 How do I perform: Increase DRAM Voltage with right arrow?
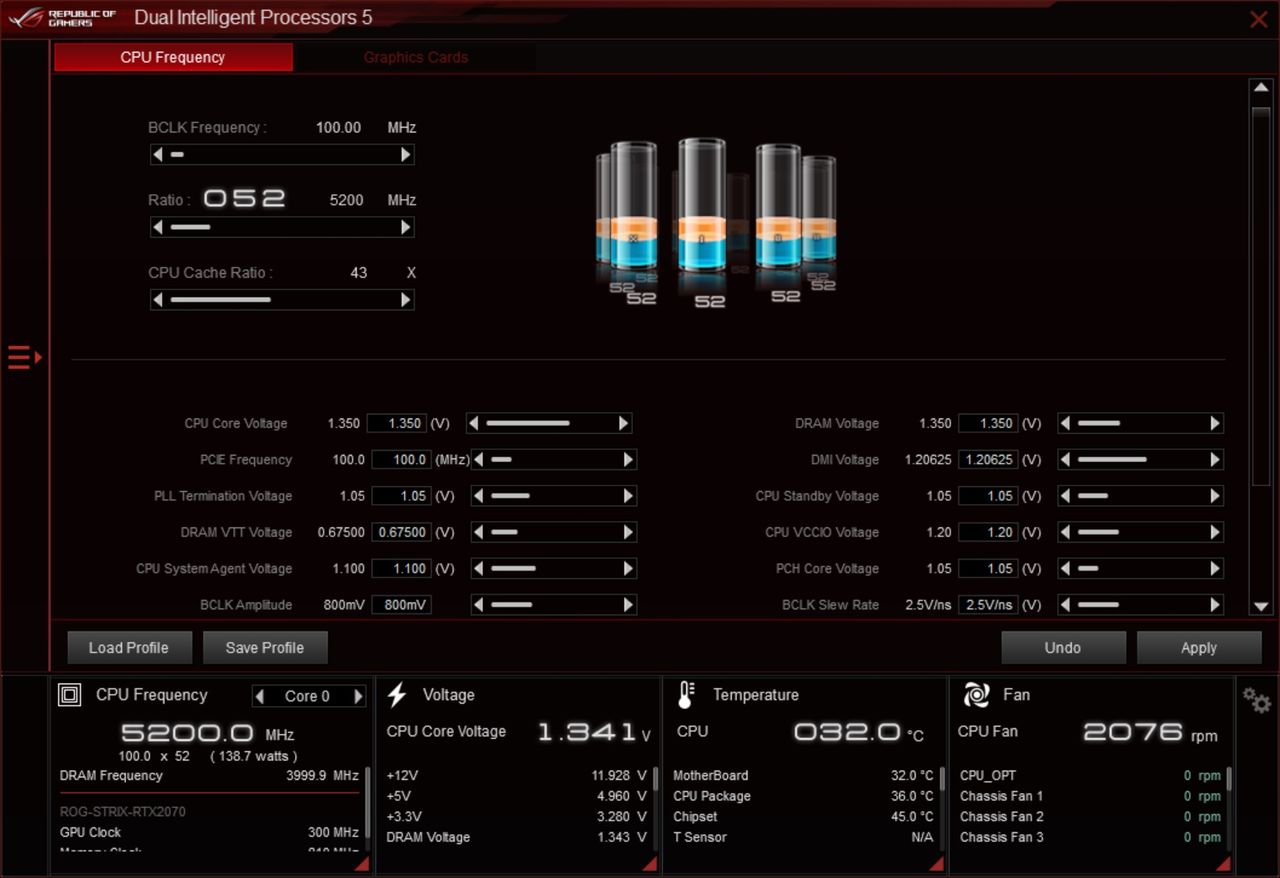coord(1215,424)
